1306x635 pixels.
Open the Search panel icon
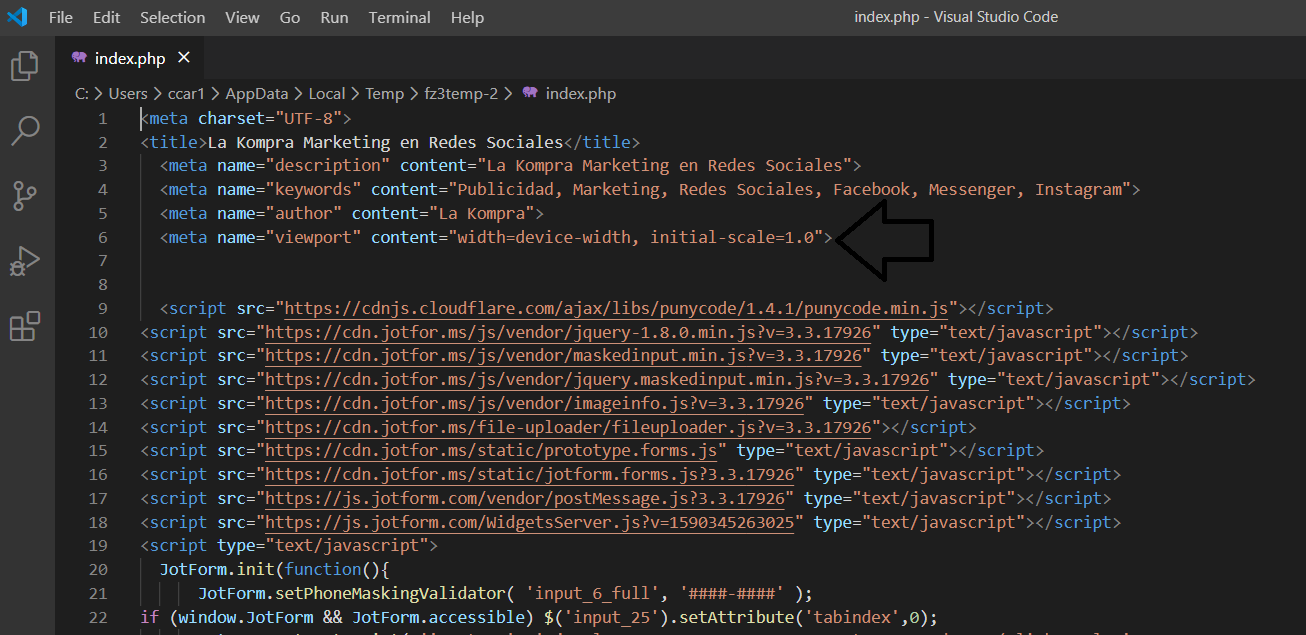click(24, 130)
